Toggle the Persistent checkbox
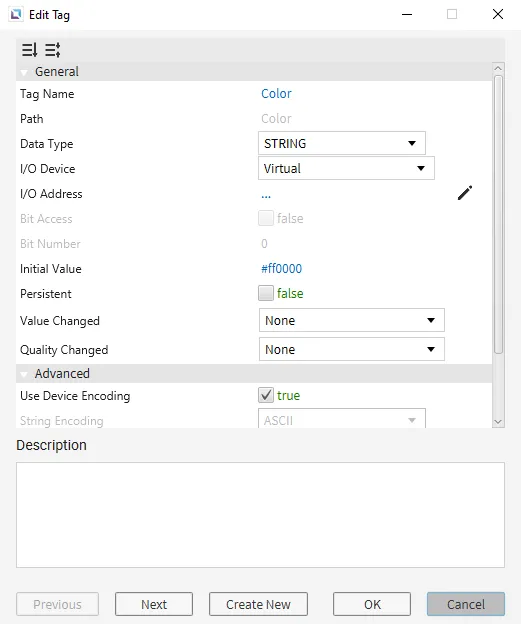Image resolution: width=521 pixels, height=624 pixels. pos(266,293)
